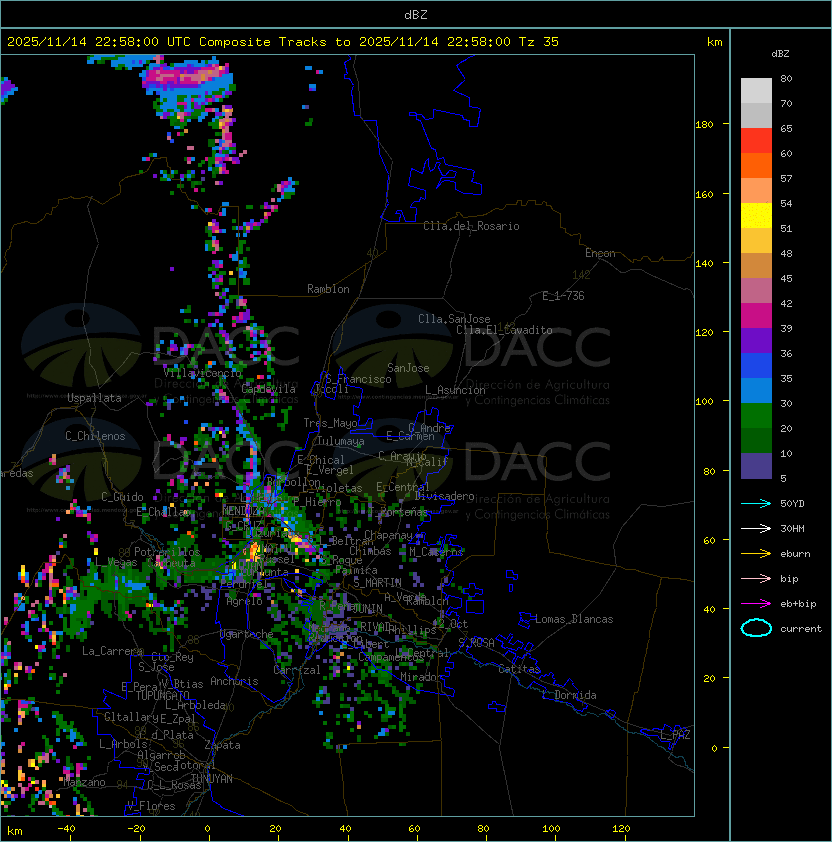The image size is (832, 842).
Task: Click the MENDOZA city label
Action: pos(243,510)
